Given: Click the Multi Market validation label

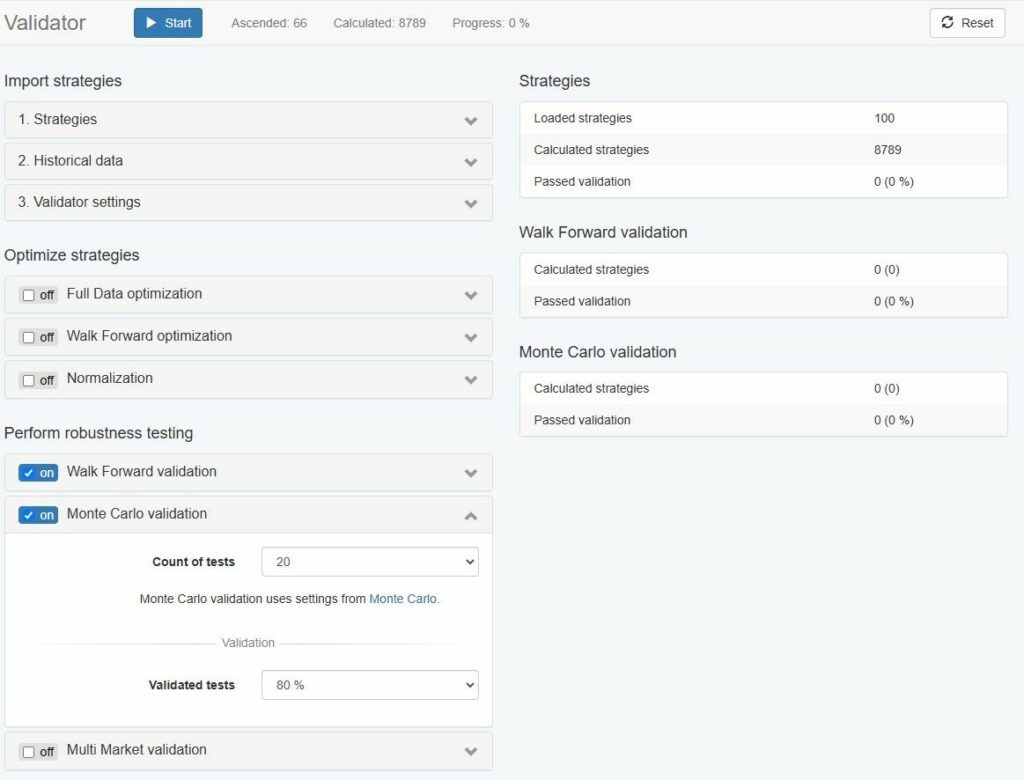Looking at the screenshot, I should click(x=136, y=750).
